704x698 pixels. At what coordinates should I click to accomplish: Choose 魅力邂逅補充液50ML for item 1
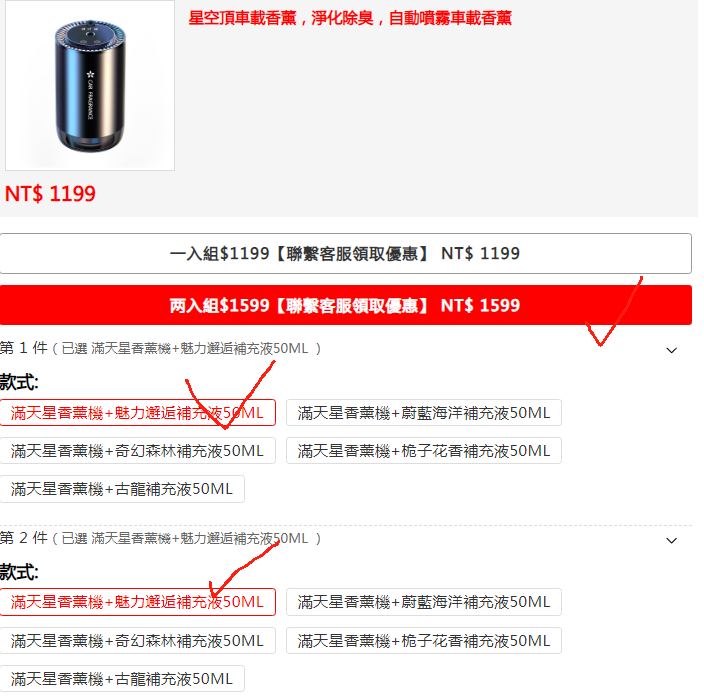[x=137, y=413]
